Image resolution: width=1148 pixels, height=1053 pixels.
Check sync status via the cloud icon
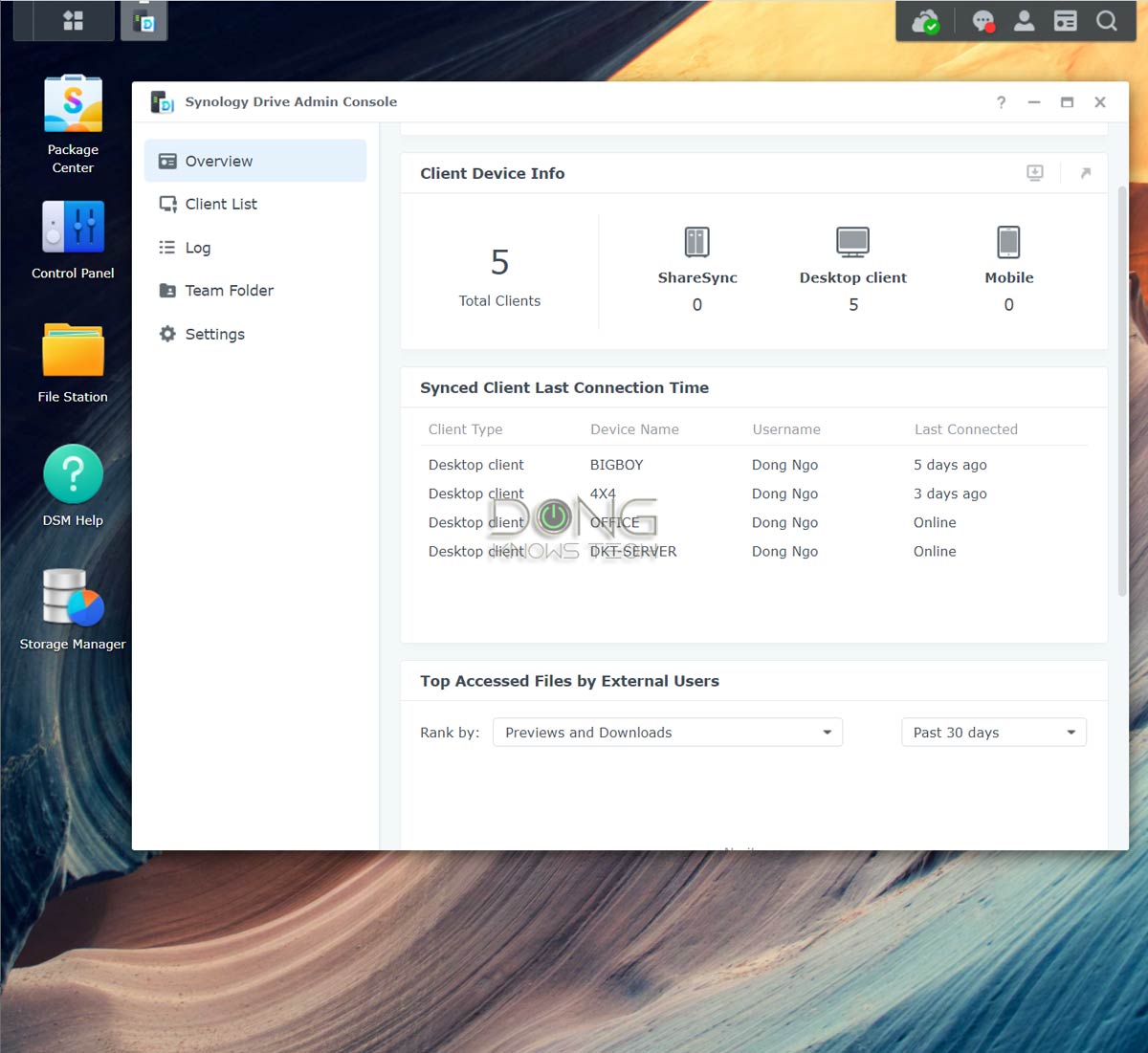[926, 20]
